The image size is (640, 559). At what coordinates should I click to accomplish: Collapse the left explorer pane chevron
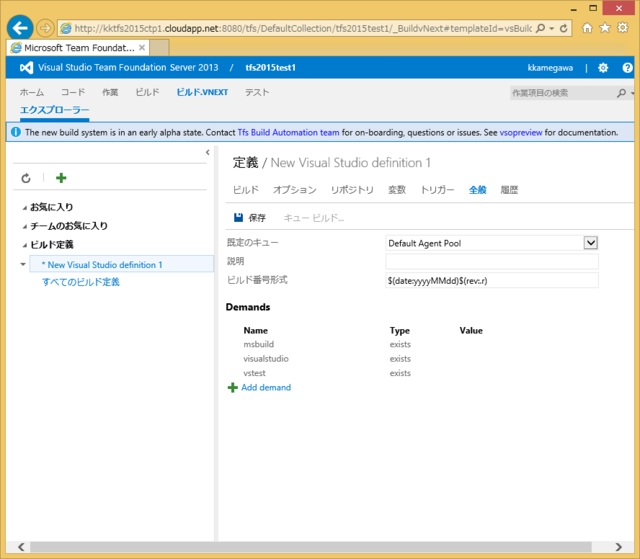[x=208, y=152]
